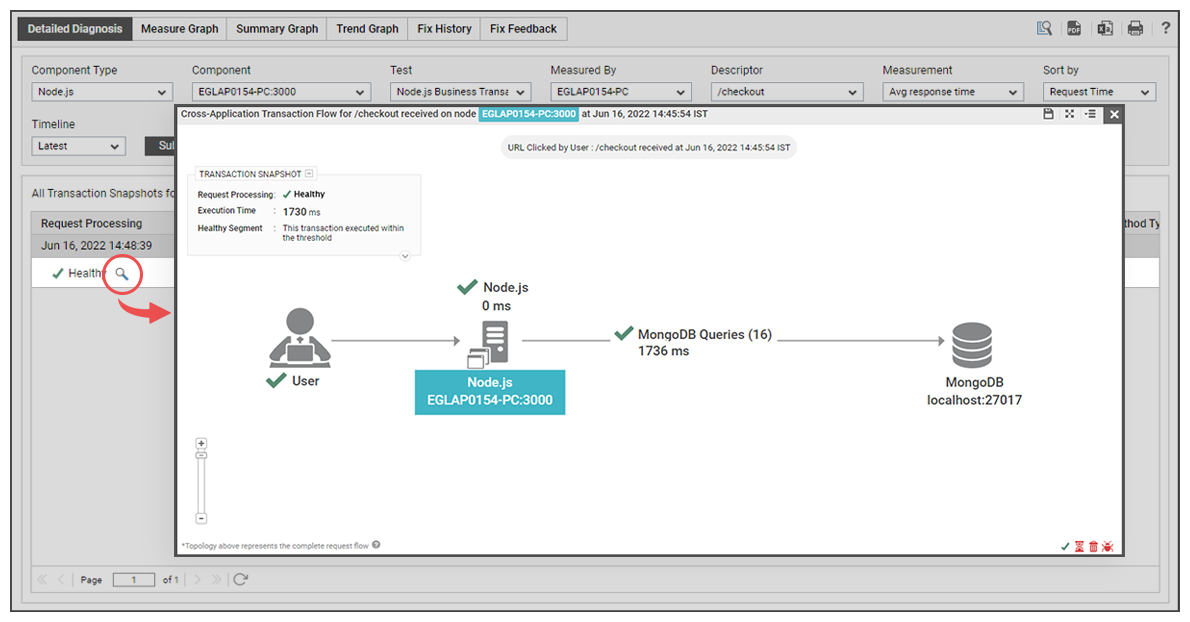Click the 1730 ms execution time value

point(301,212)
